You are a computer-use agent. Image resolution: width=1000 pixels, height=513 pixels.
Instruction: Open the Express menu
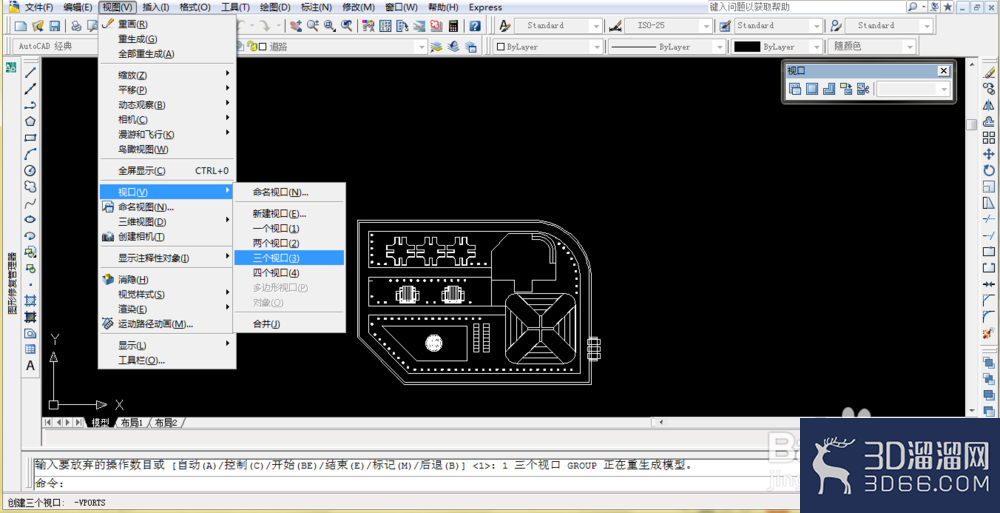point(485,7)
